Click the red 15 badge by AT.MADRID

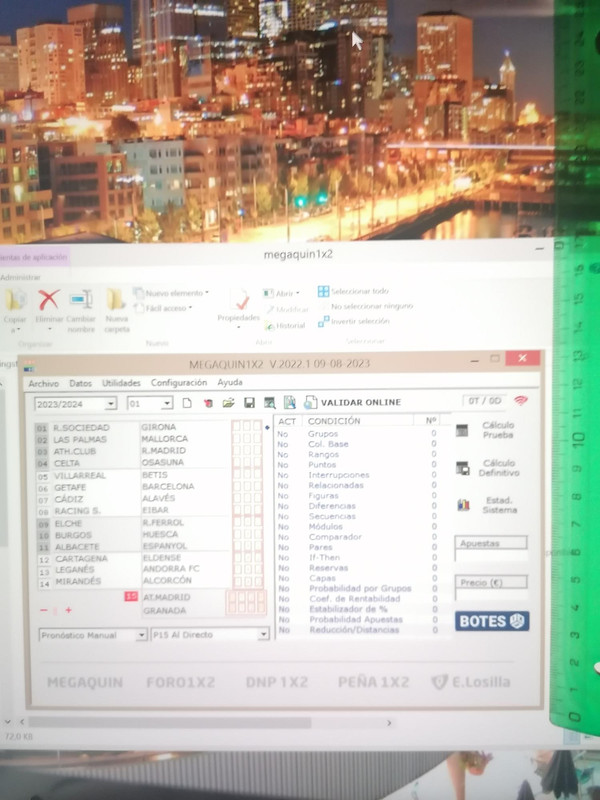point(131,596)
